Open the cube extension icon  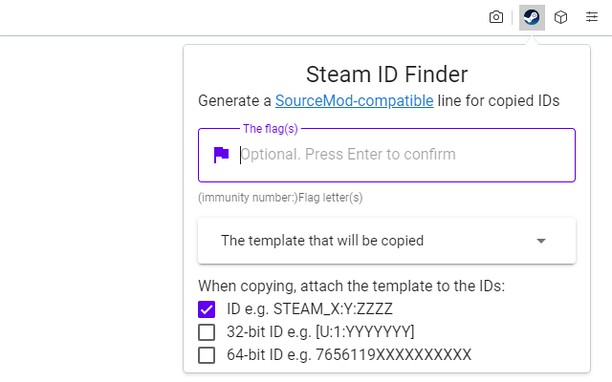coord(561,17)
